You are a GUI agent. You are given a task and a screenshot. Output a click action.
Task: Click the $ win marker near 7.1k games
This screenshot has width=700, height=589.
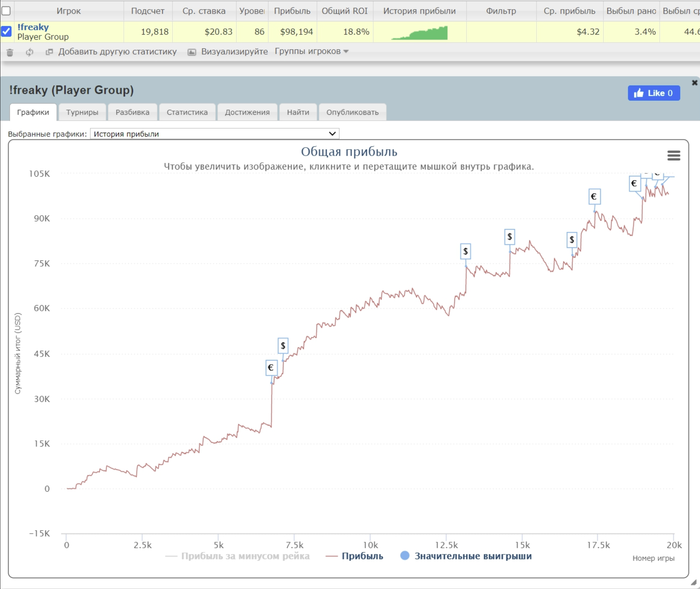pos(283,346)
